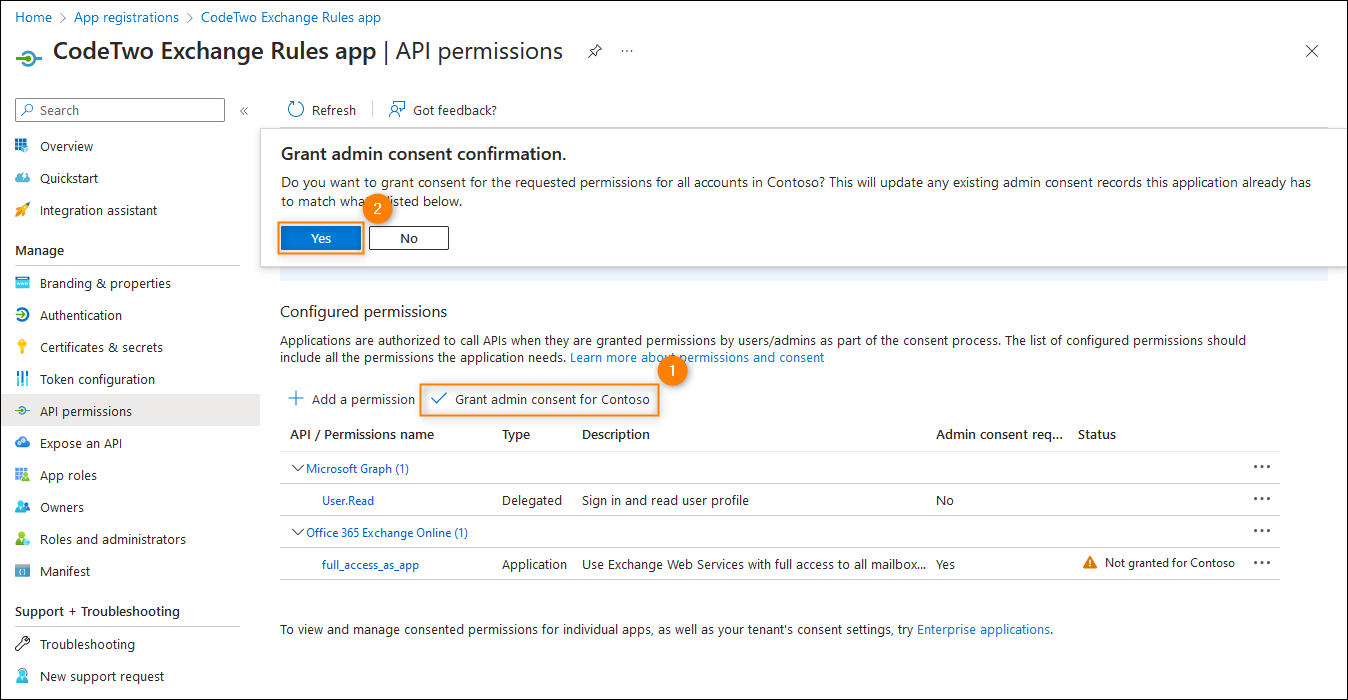Select the App roles menu item
The width and height of the screenshot is (1348, 700).
[x=68, y=475]
